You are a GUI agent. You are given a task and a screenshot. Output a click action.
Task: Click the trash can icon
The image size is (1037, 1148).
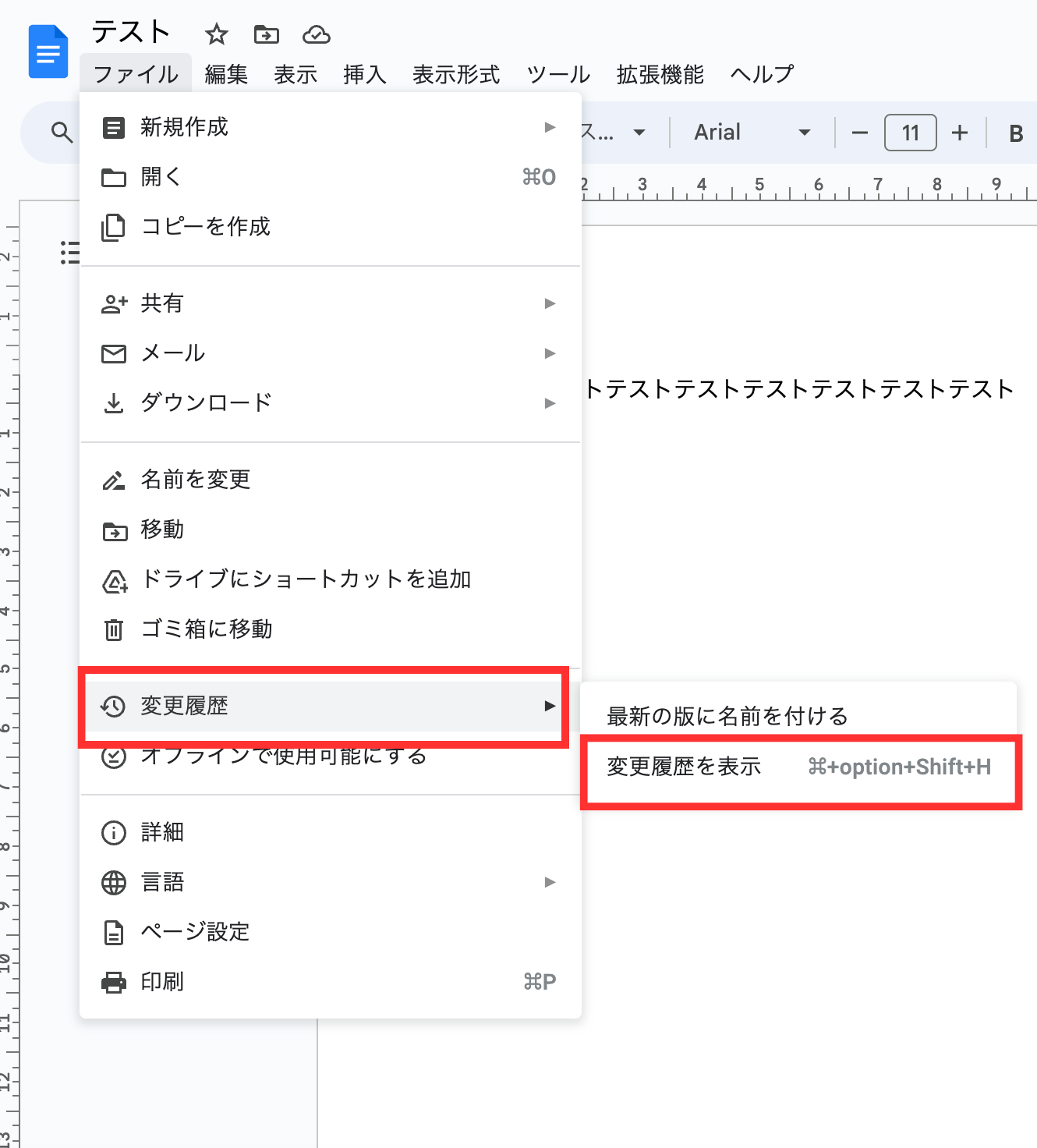[114, 629]
